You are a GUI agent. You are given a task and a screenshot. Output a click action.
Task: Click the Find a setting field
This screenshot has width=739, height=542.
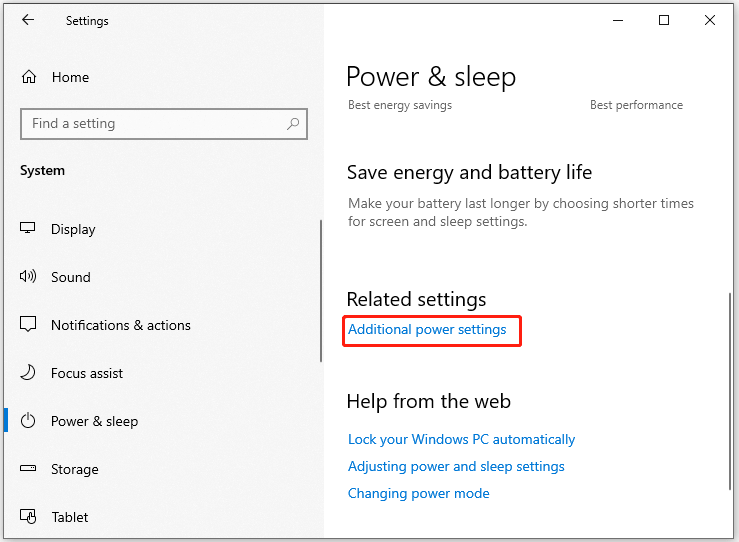click(x=164, y=124)
